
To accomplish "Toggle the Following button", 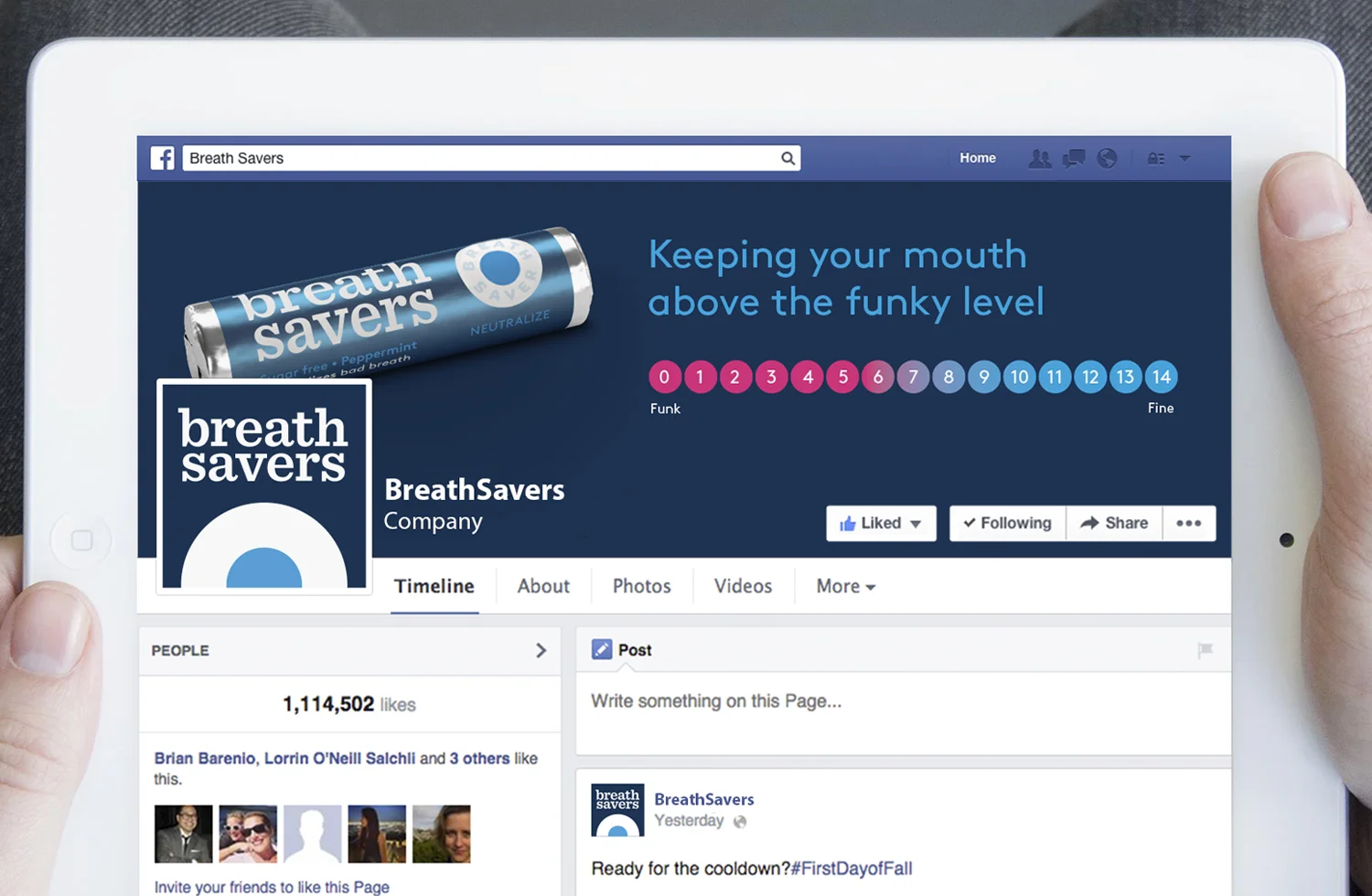I will click(x=1008, y=523).
